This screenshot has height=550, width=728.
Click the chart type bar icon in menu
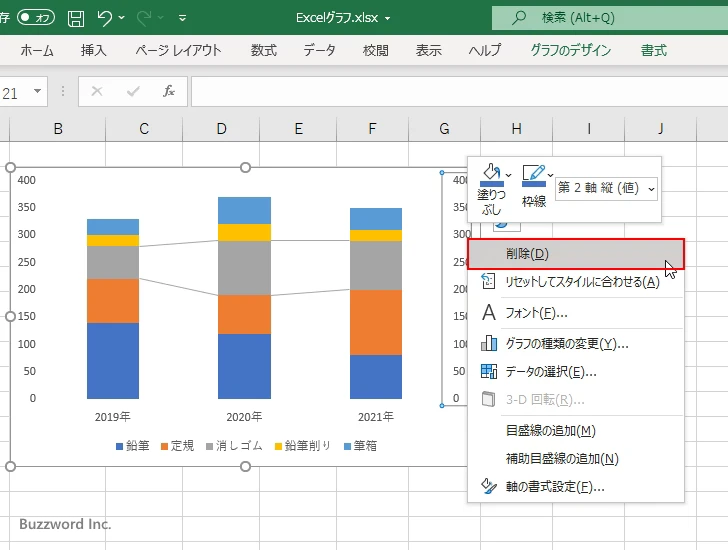coord(488,343)
